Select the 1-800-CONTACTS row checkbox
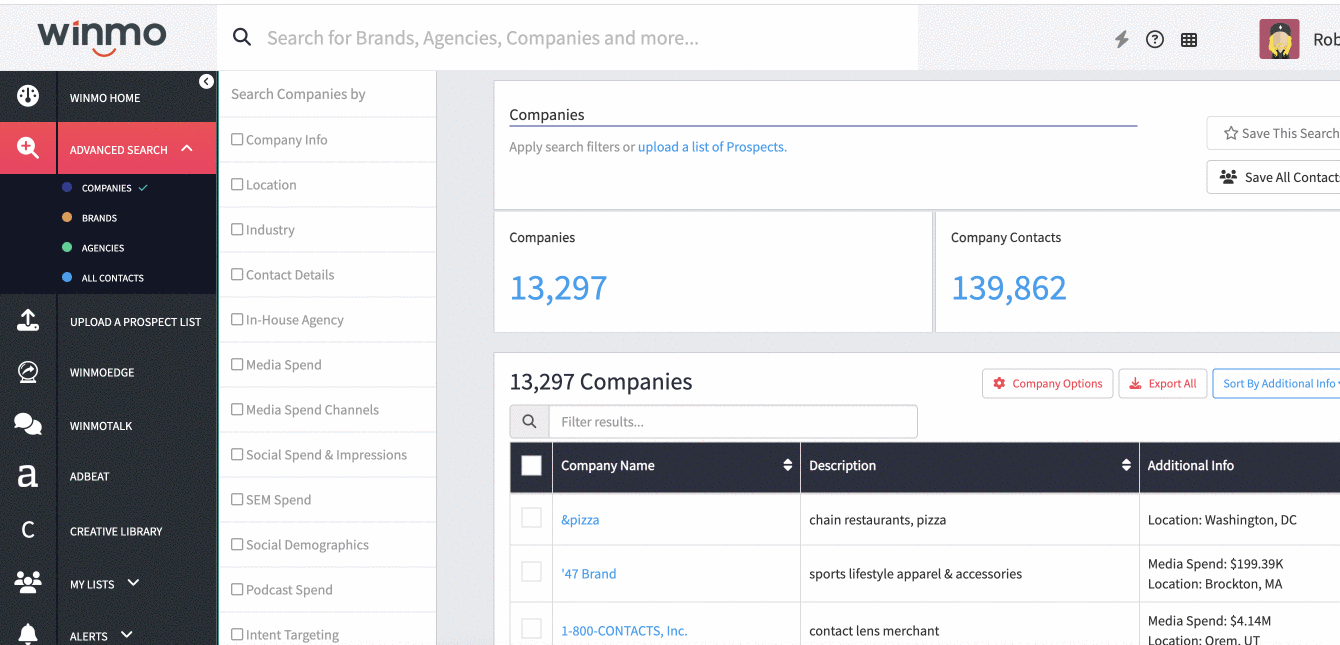1340x645 pixels. (532, 629)
